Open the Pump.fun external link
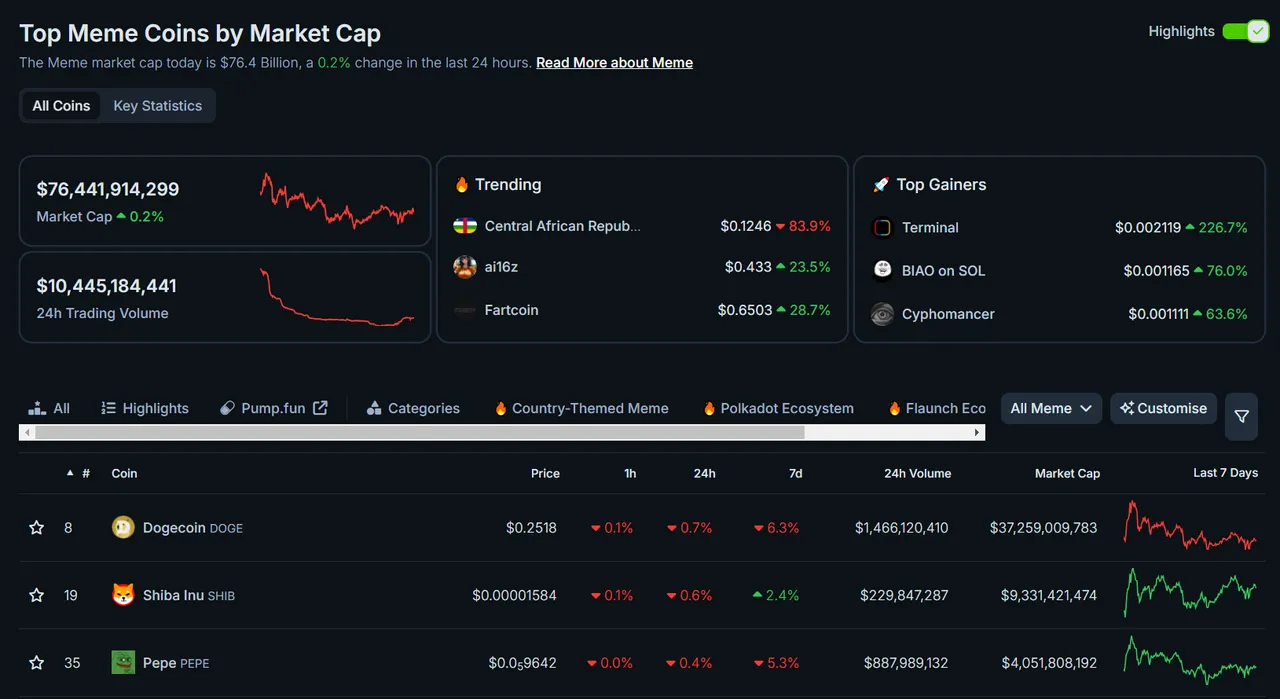 (x=273, y=408)
